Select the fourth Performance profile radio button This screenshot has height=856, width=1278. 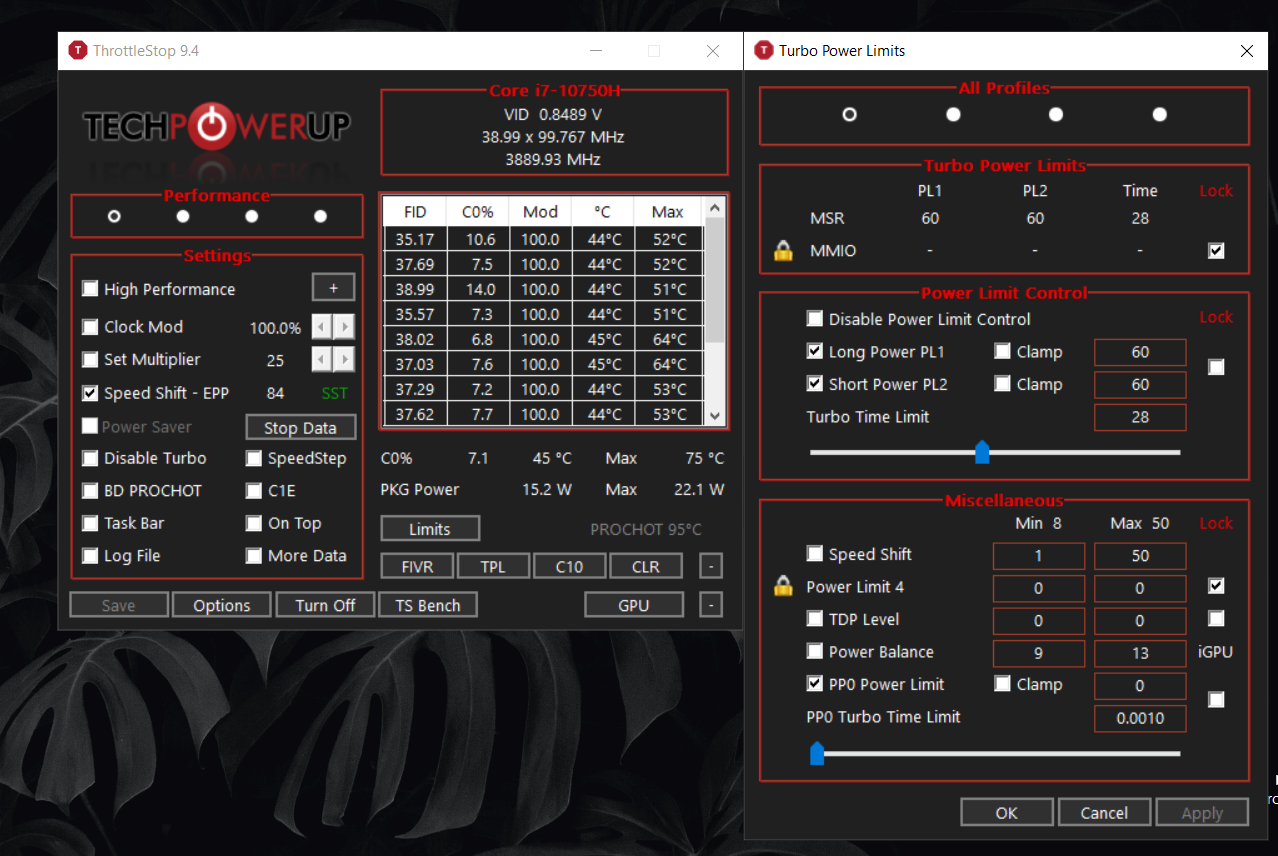[x=320, y=216]
